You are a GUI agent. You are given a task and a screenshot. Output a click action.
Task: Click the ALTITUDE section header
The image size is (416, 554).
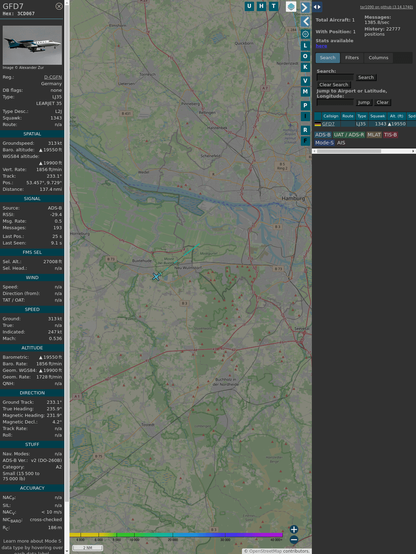32,348
